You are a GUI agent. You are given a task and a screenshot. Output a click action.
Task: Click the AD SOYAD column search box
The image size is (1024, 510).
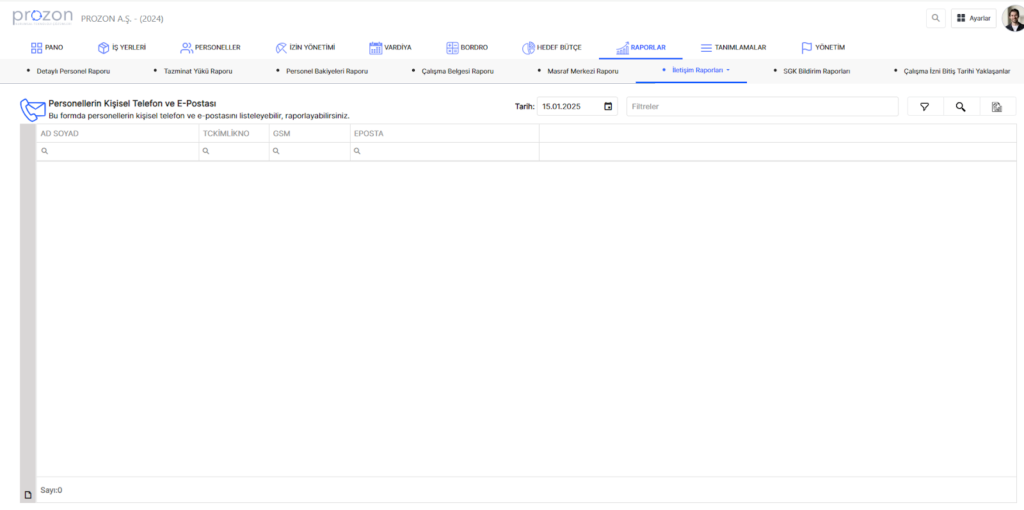pyautogui.click(x=118, y=151)
